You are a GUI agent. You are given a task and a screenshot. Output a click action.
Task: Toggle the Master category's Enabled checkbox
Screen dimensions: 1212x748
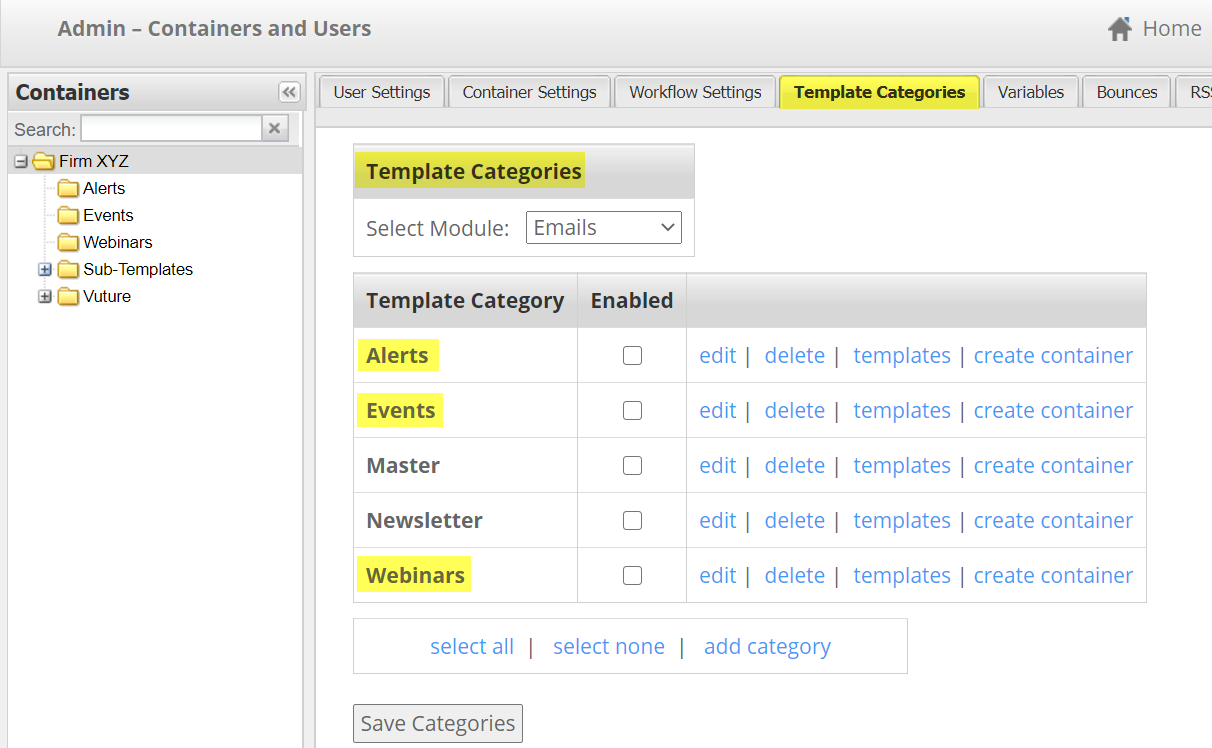(x=632, y=465)
